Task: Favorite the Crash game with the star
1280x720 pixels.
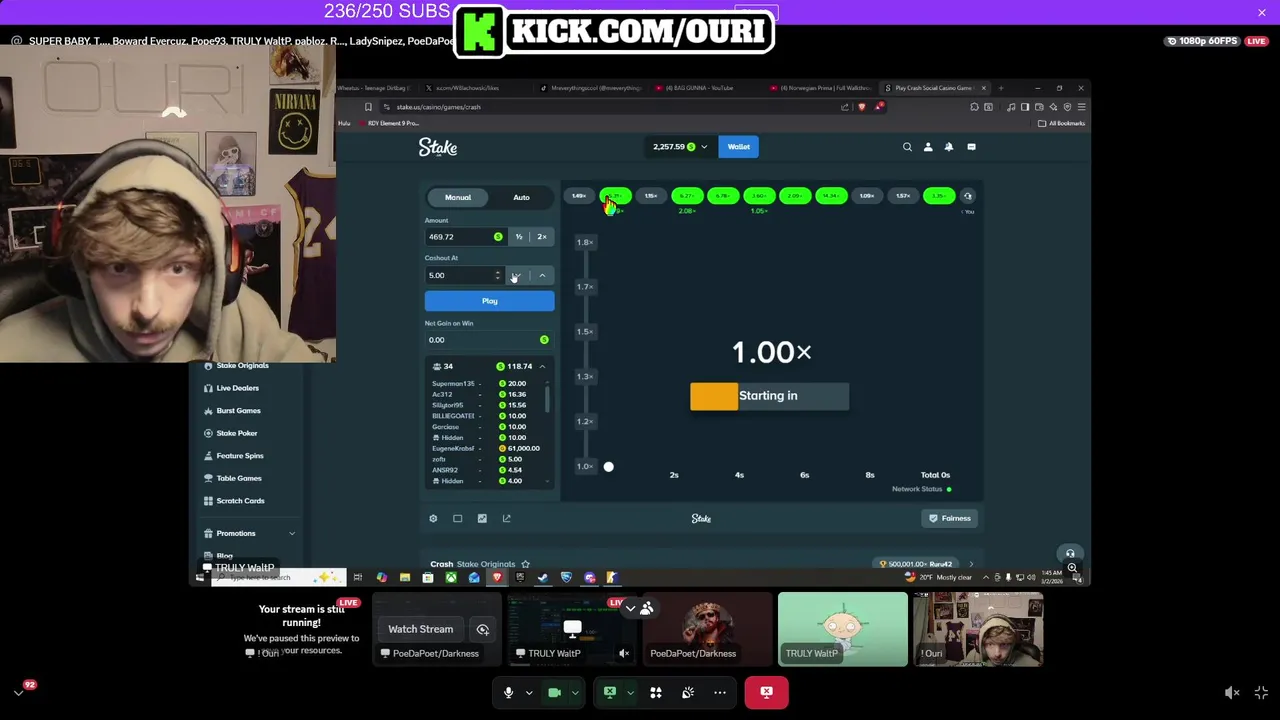Action: point(525,564)
